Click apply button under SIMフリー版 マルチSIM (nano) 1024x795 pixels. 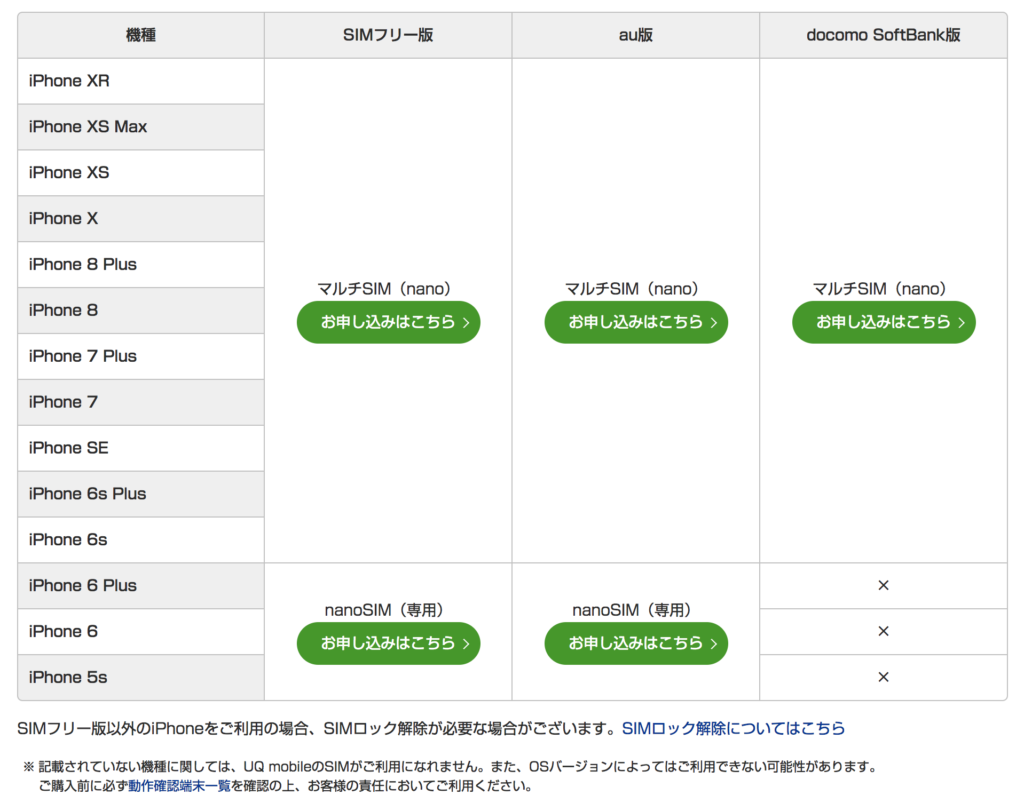(x=389, y=322)
